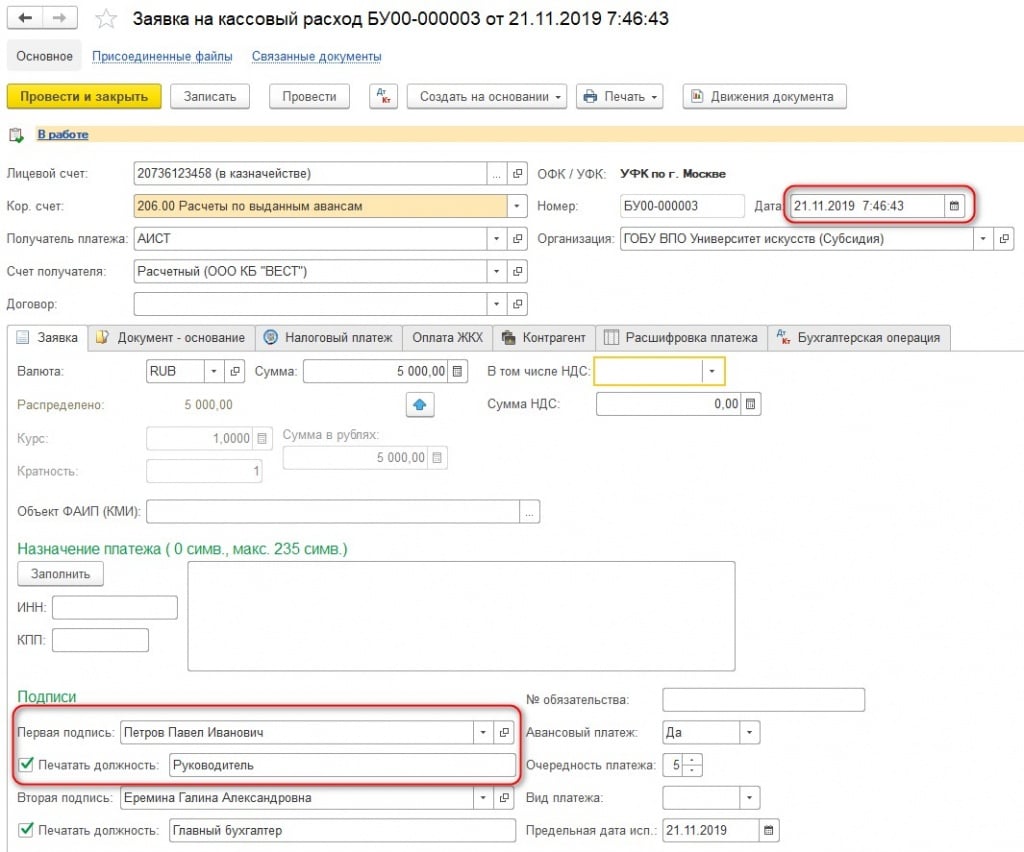Open the Валюта RUB dropdown
The width and height of the screenshot is (1024, 852).
214,371
